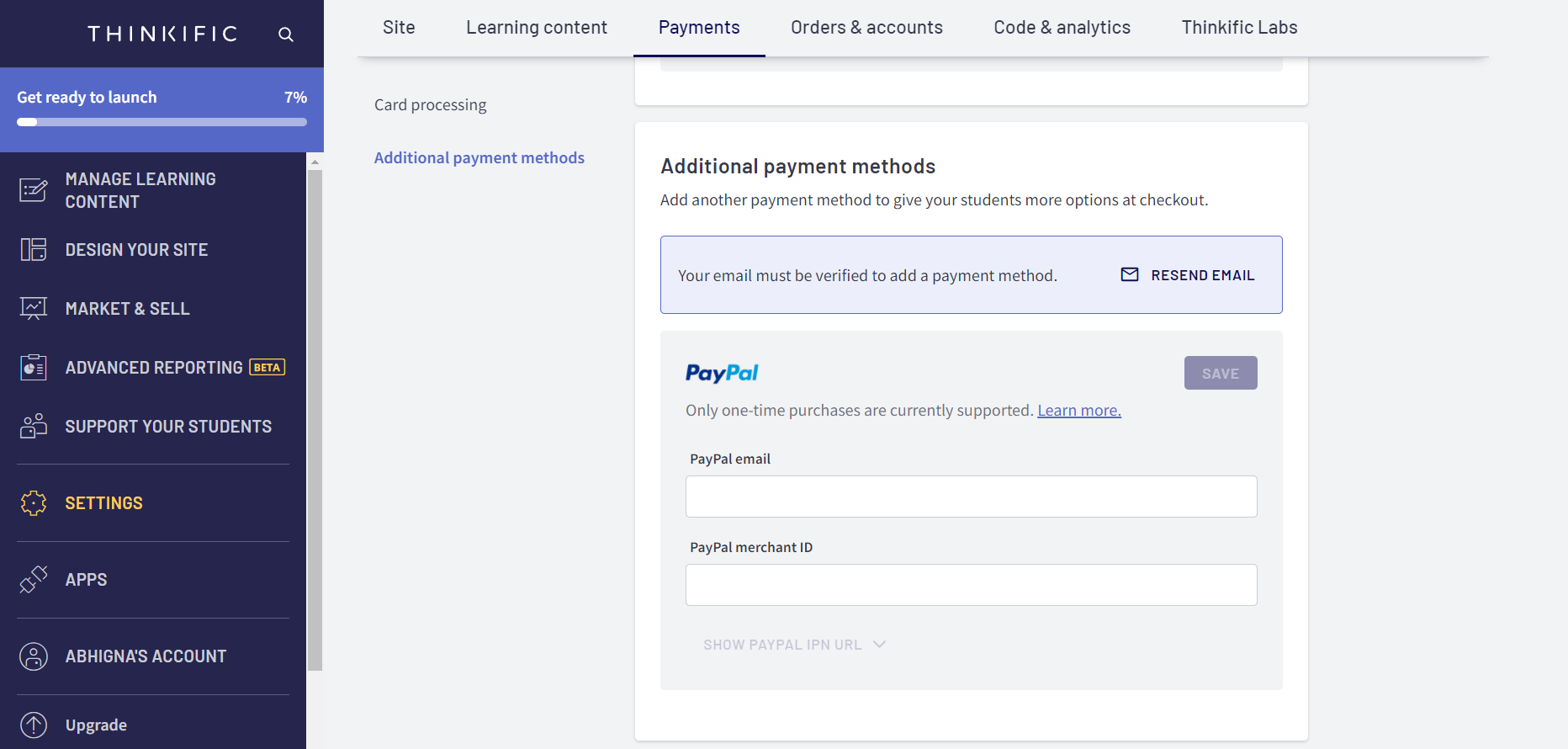Click the Upgrade arrow icon
Screen dimensions: 1568x749
[x=34, y=725]
